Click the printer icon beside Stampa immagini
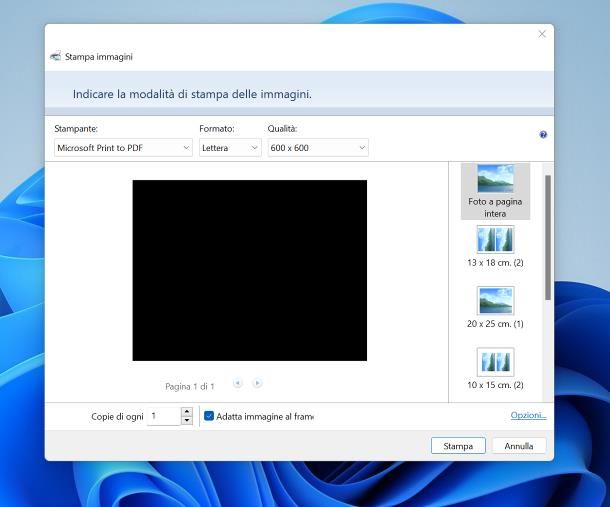Image resolution: width=610 pixels, height=507 pixels. click(x=56, y=57)
